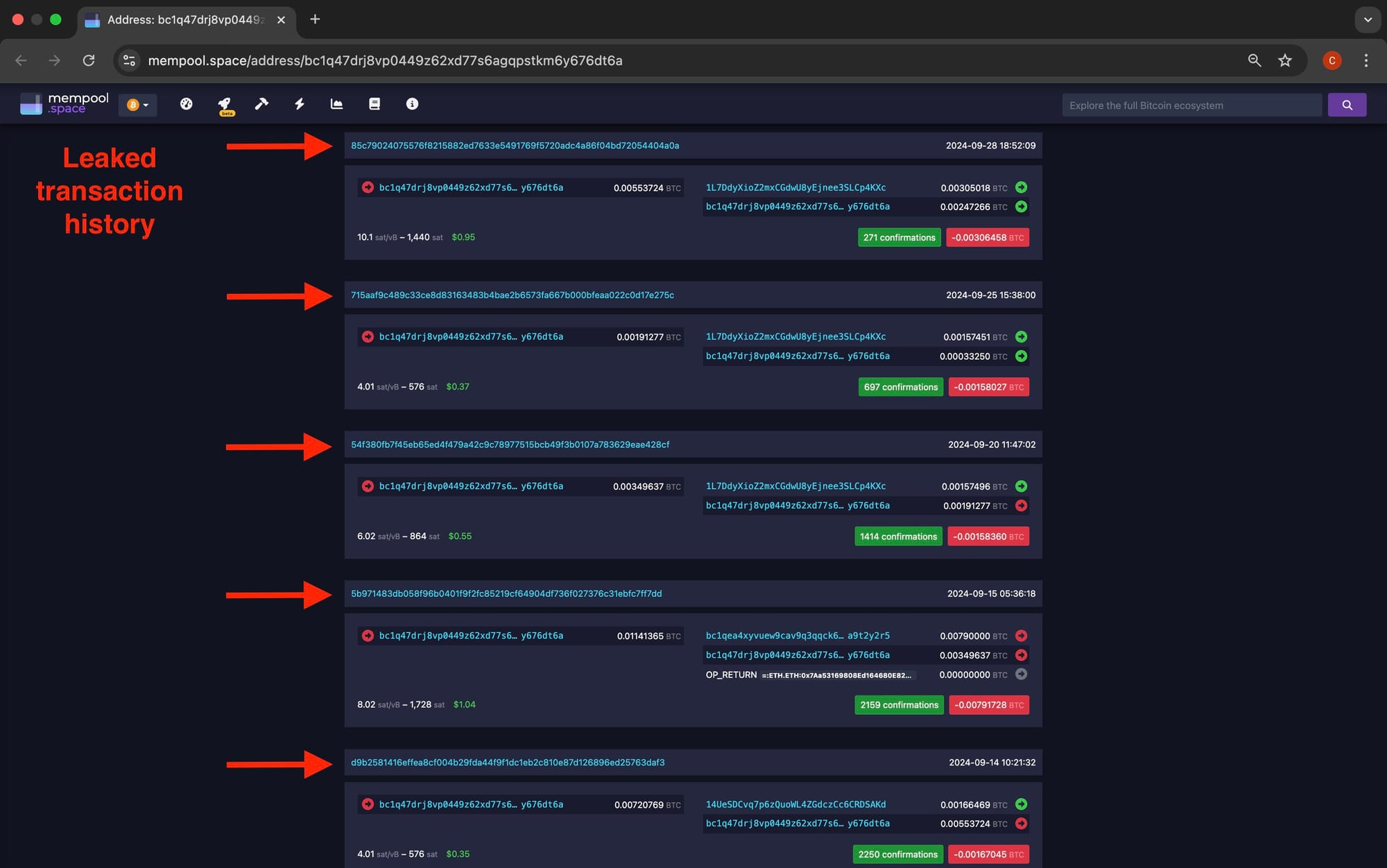
Task: Open the mempool dashboard gauge icon
Action: 186,104
